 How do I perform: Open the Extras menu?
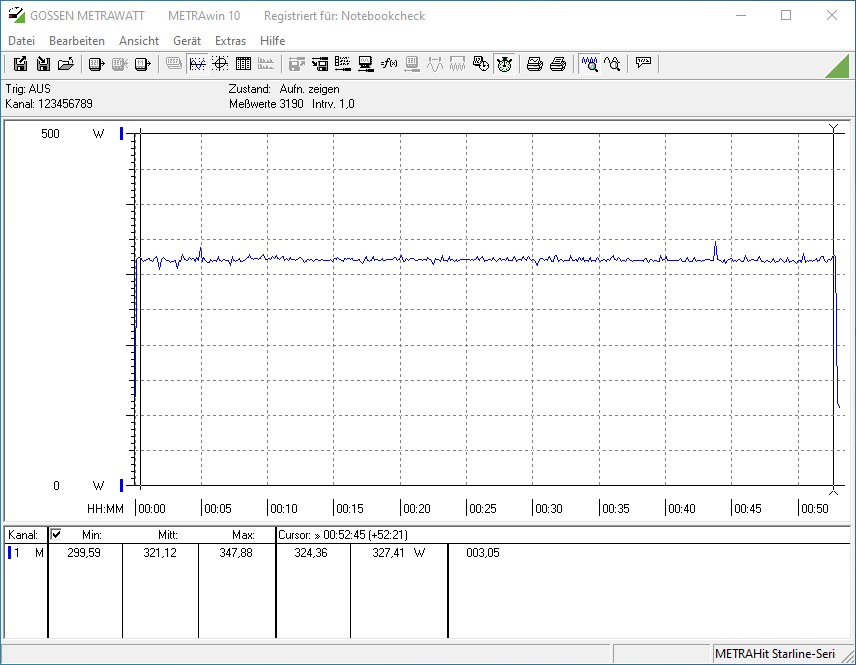point(230,41)
